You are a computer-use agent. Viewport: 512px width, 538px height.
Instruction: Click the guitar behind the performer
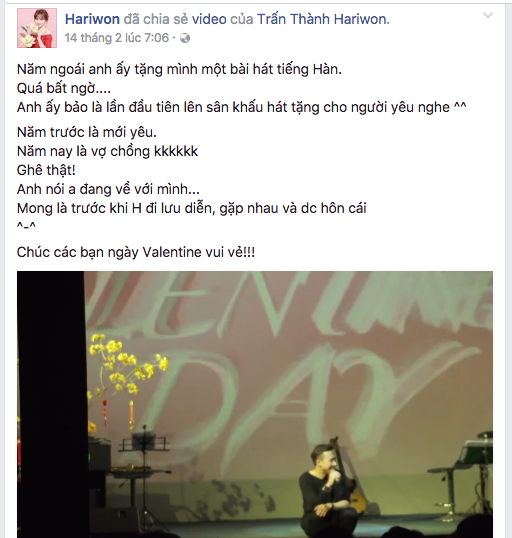[x=347, y=477]
